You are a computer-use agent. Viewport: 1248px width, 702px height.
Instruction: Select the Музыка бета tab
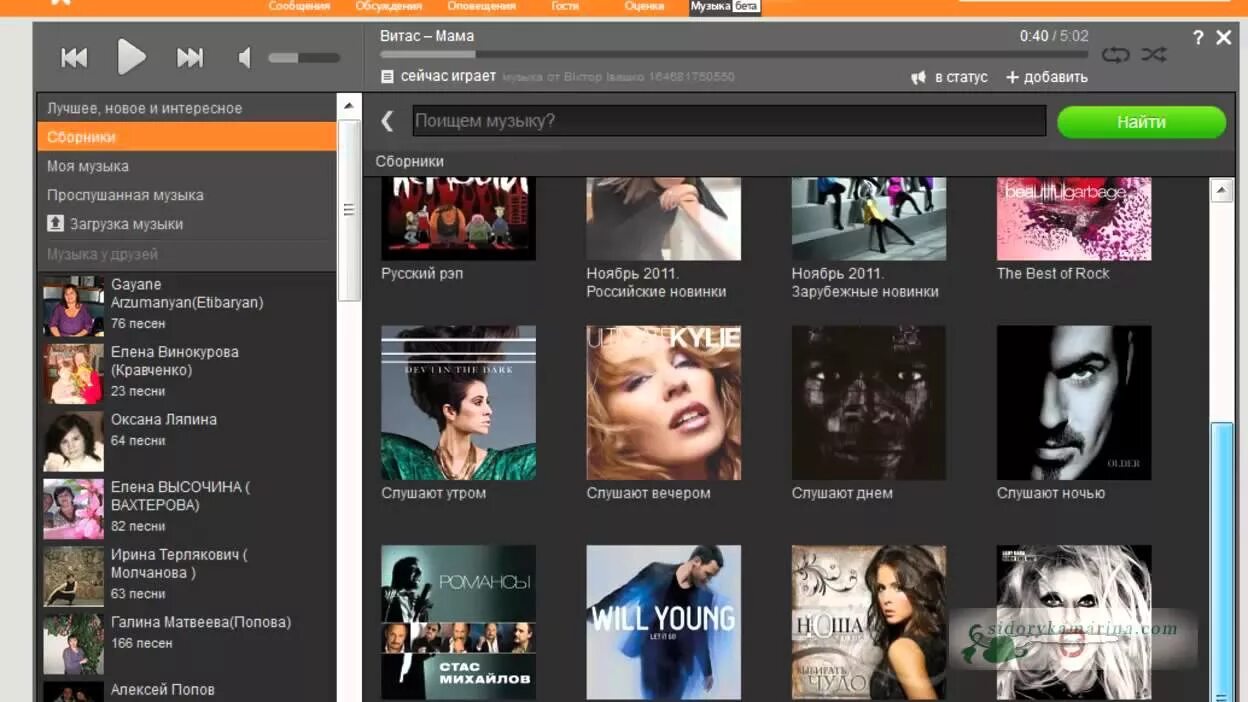tap(725, 6)
